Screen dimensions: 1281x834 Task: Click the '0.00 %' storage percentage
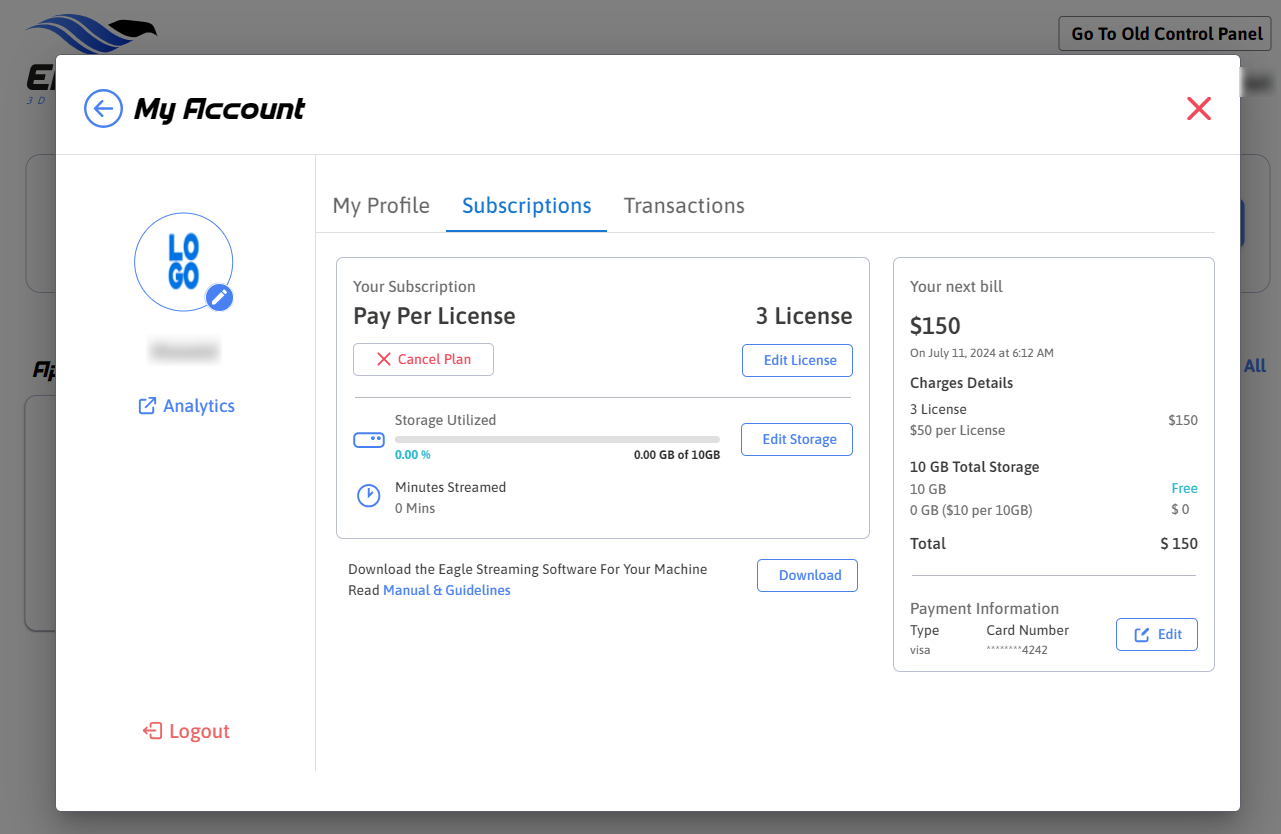tap(413, 454)
